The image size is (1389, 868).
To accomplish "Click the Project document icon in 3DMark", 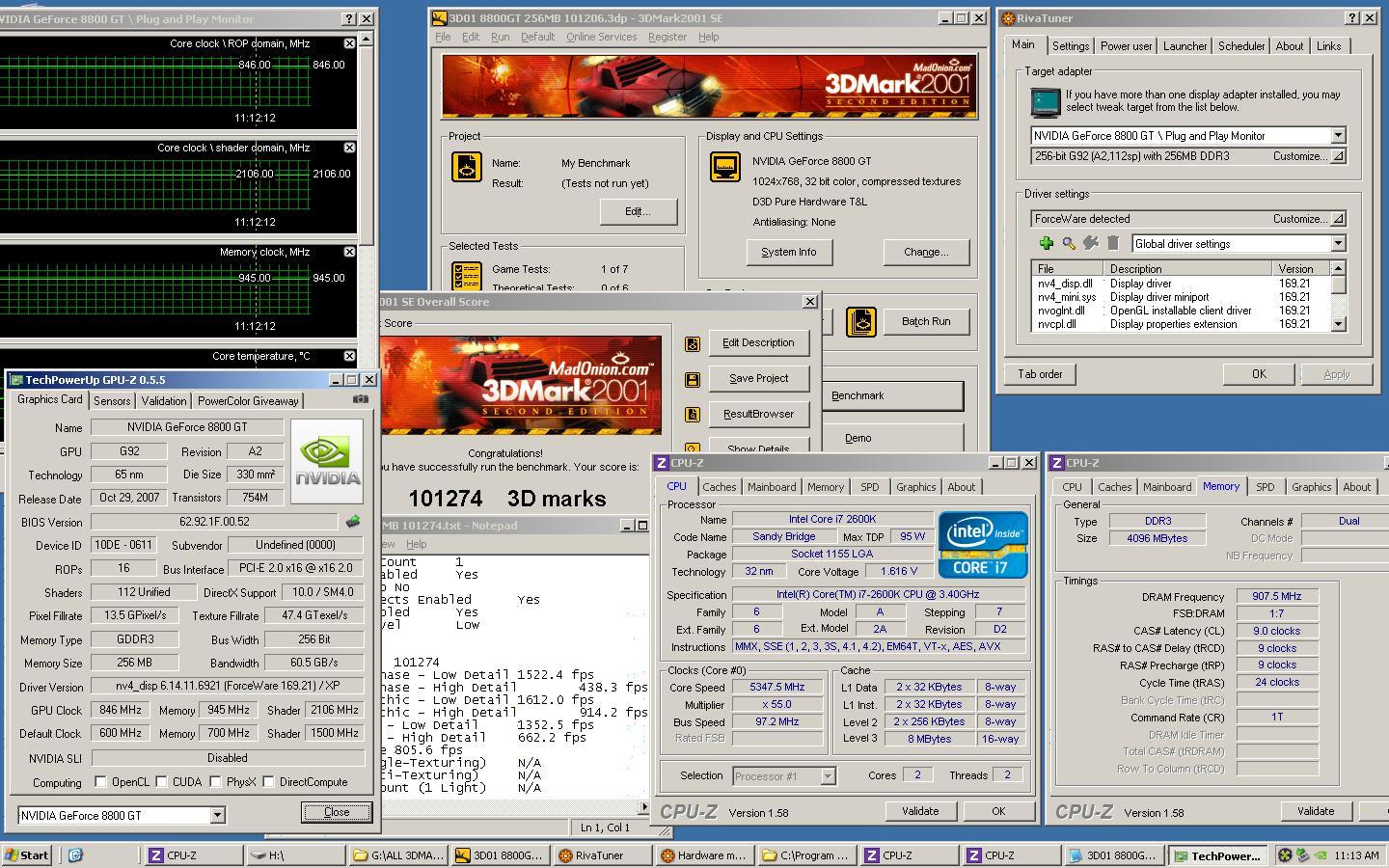I will click(x=467, y=167).
